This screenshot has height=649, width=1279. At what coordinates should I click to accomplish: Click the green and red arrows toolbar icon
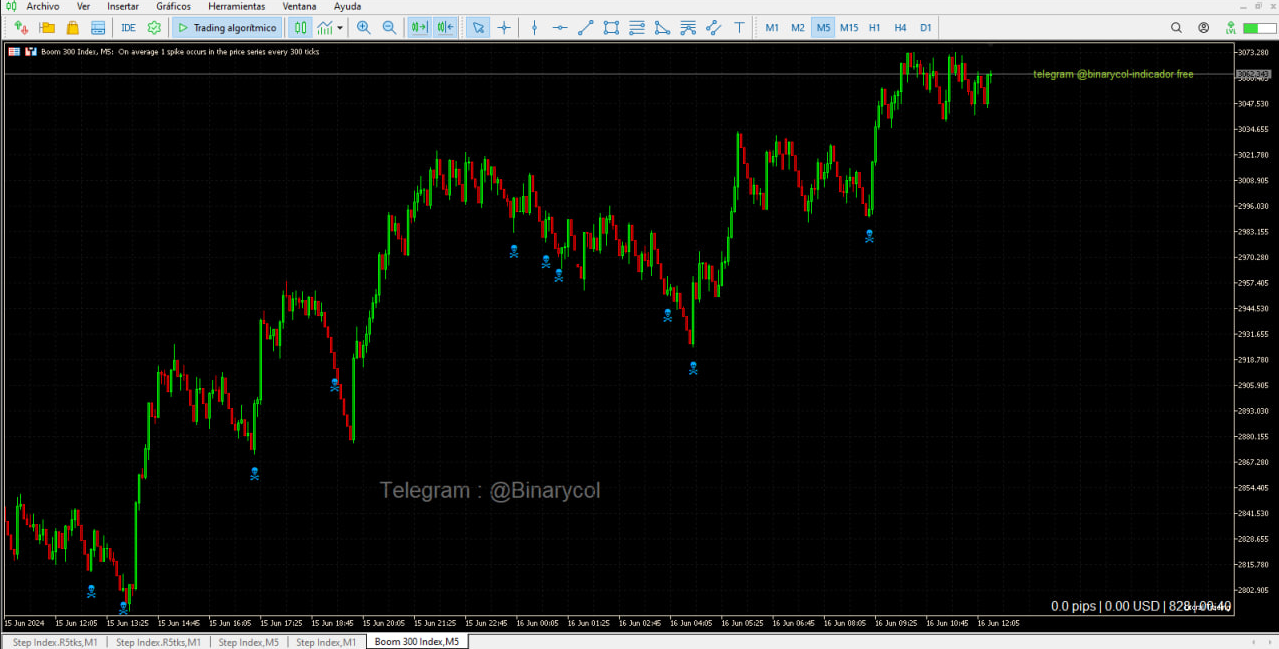coord(21,28)
